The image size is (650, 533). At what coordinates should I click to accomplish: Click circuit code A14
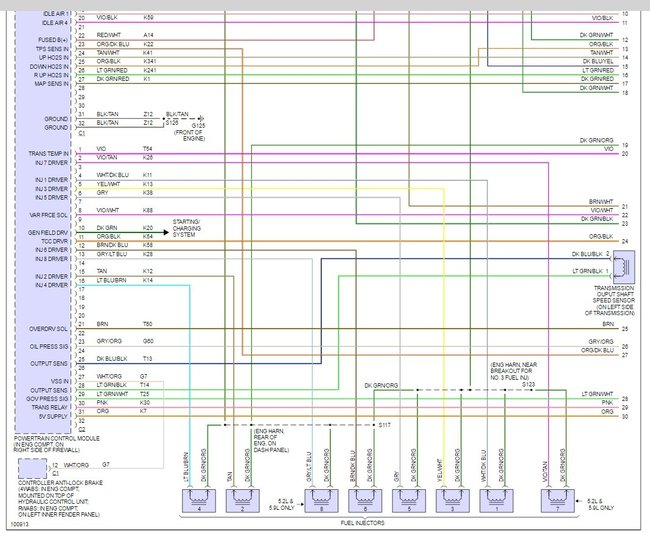[148, 35]
